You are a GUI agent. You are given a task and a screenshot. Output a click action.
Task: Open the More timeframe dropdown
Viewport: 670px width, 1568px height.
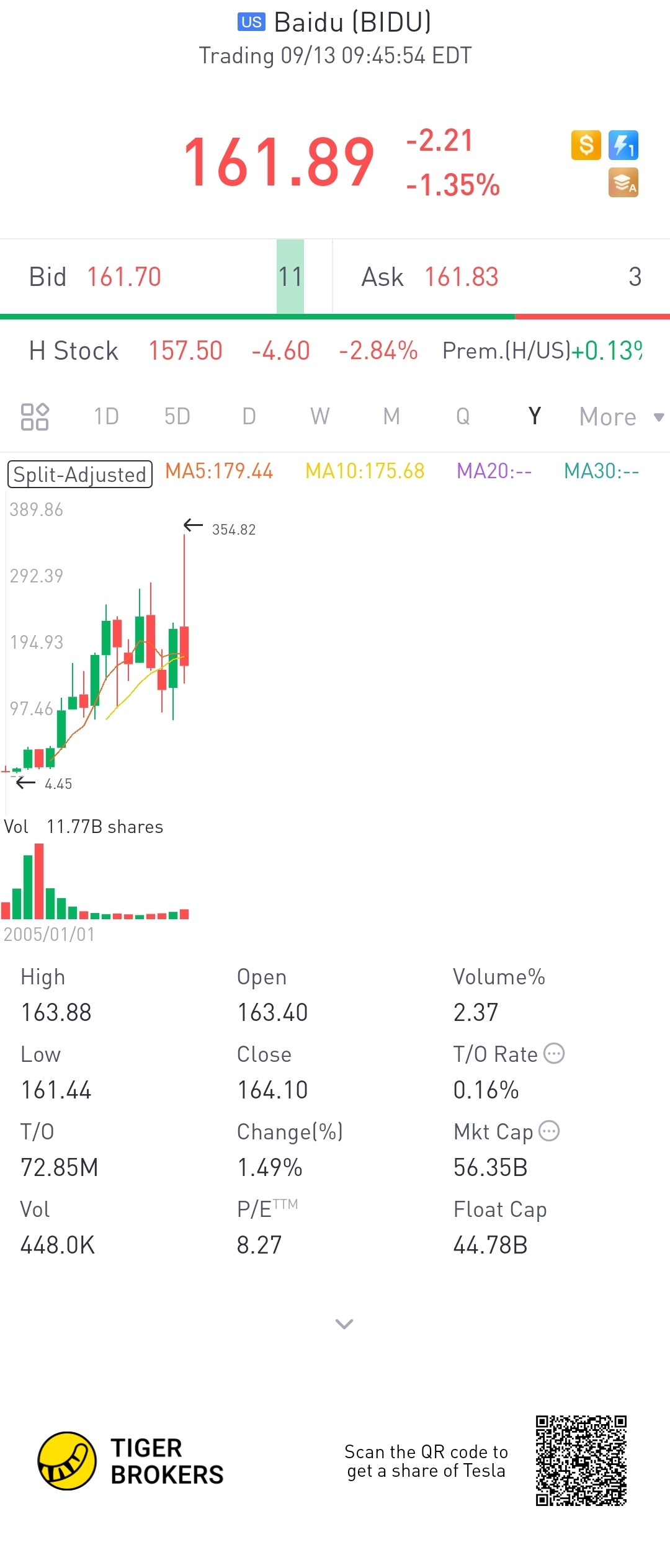[x=621, y=417]
